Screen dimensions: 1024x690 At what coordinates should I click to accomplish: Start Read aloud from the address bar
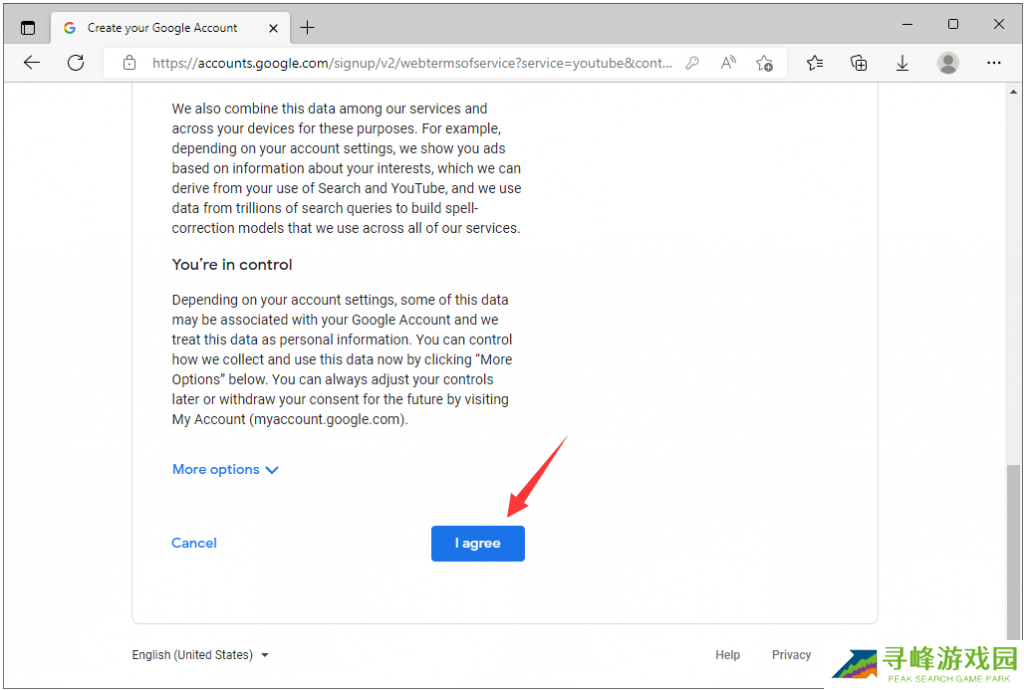click(x=728, y=63)
